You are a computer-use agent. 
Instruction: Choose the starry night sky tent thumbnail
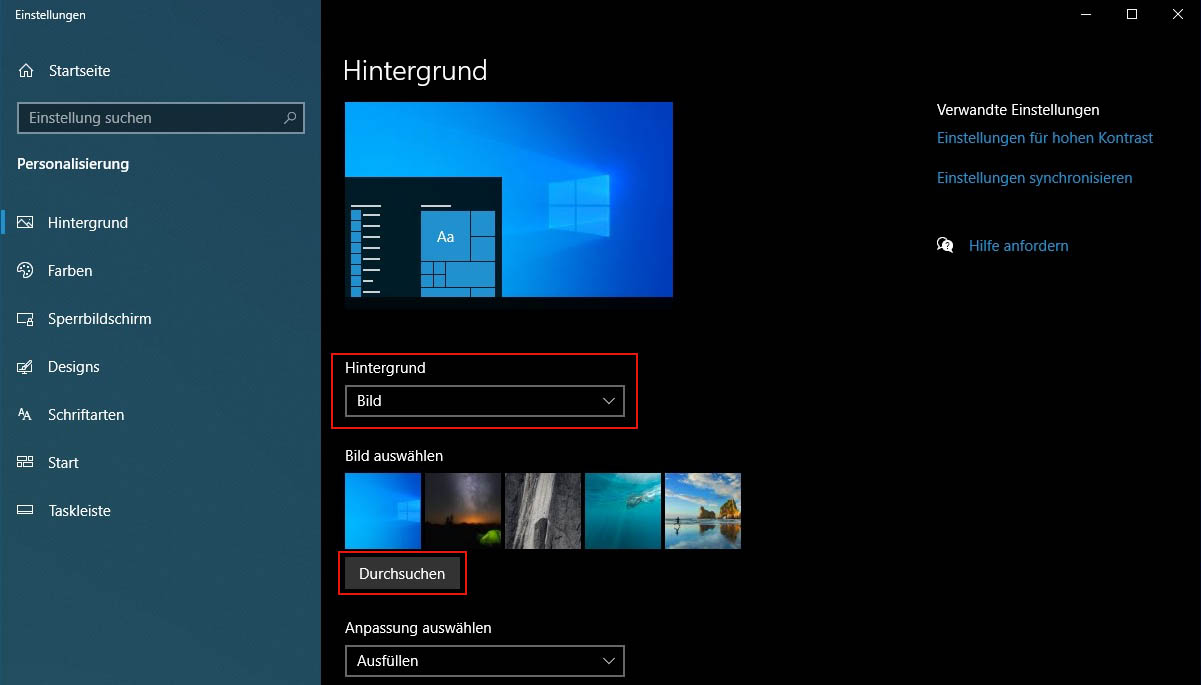click(x=463, y=511)
